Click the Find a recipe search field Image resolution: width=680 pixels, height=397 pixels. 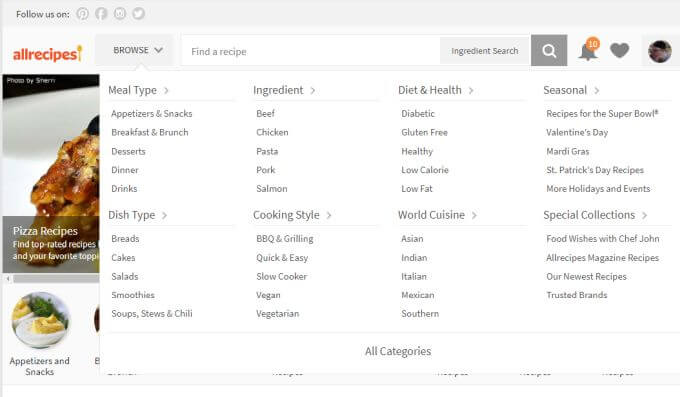(x=311, y=51)
